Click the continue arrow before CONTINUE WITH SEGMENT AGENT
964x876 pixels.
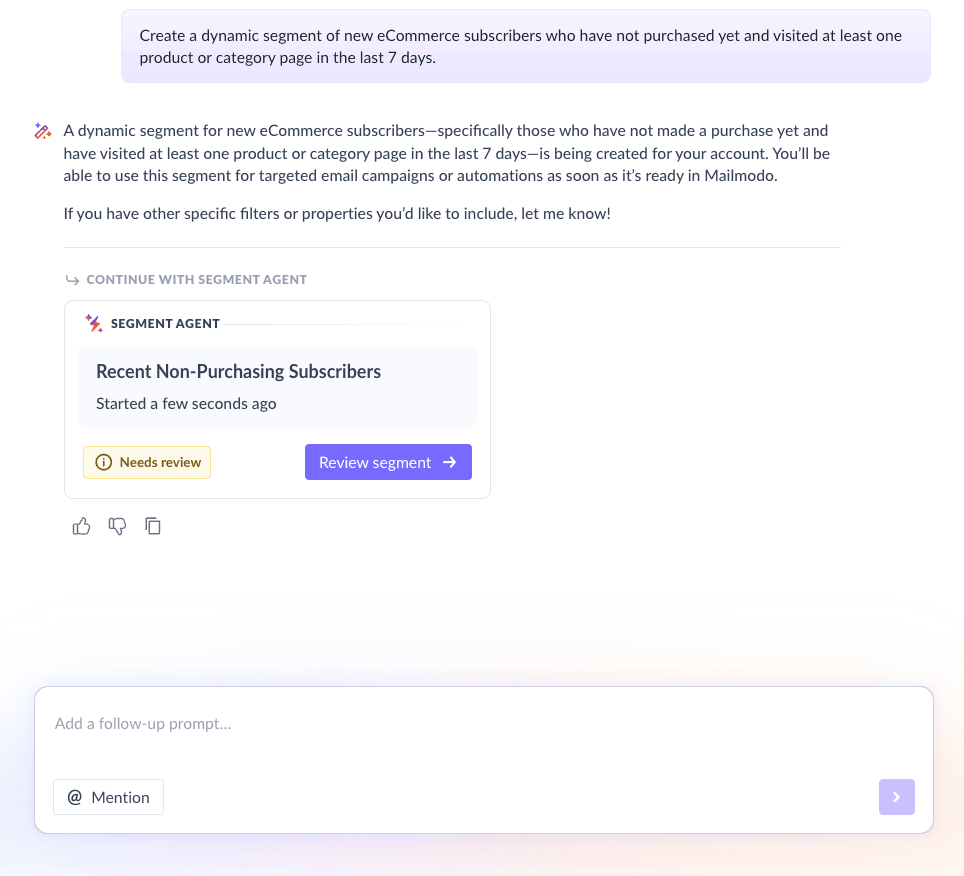(x=72, y=280)
